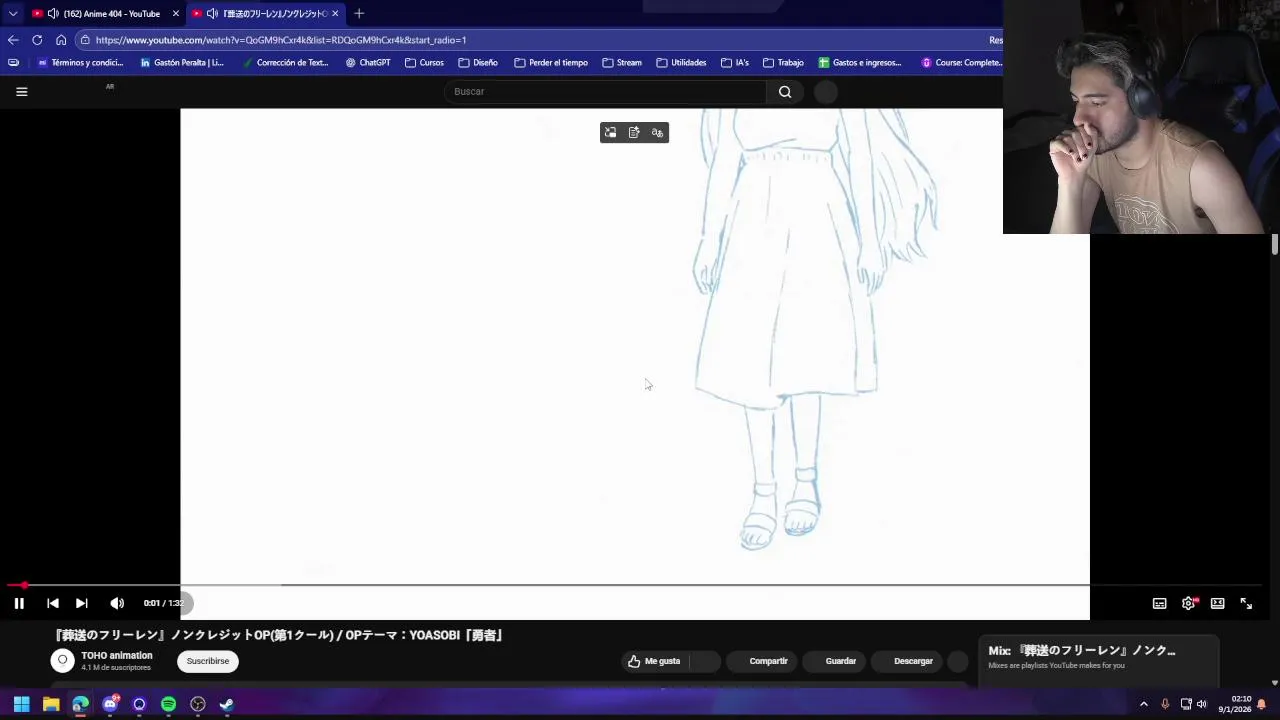Image resolution: width=1280 pixels, height=720 pixels.
Task: Open OBS Studio from the taskbar
Action: tap(198, 704)
